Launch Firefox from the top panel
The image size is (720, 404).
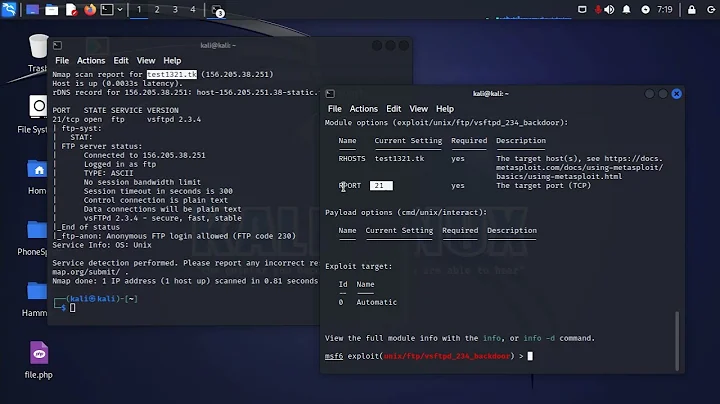point(90,9)
